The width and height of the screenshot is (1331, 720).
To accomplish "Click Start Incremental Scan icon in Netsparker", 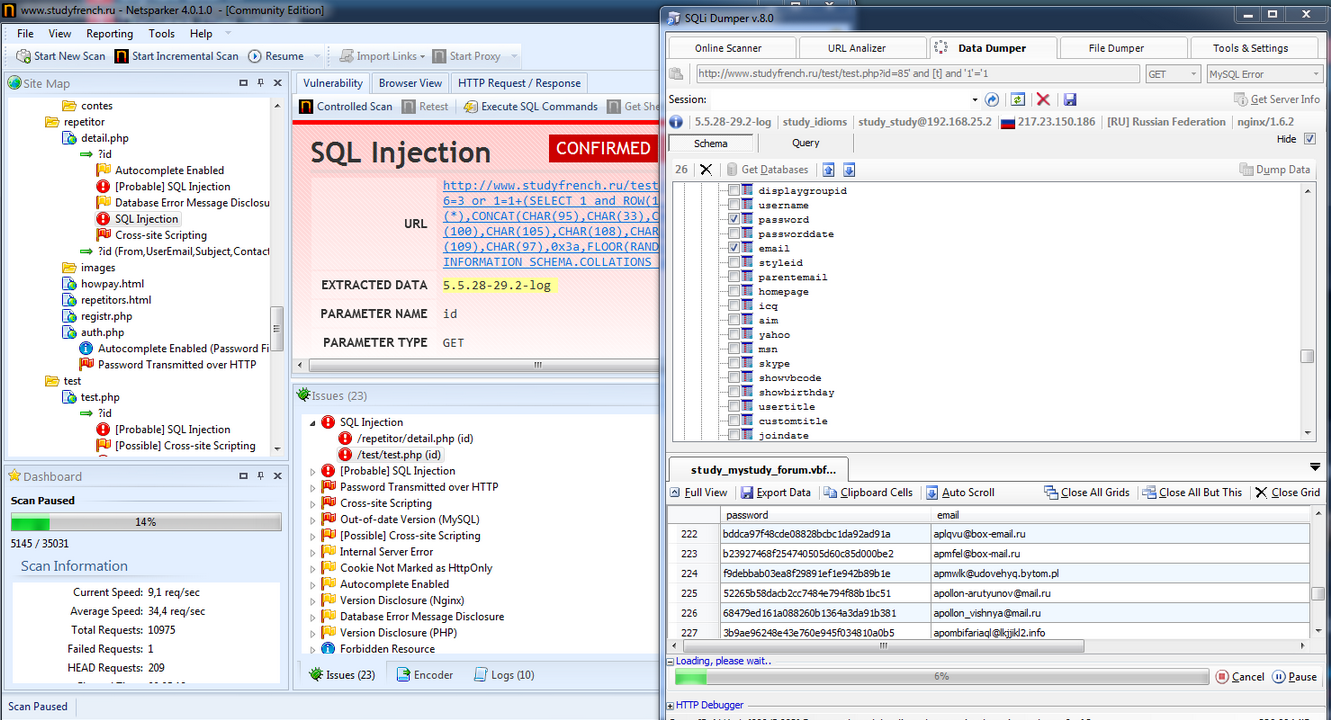I will pyautogui.click(x=121, y=56).
